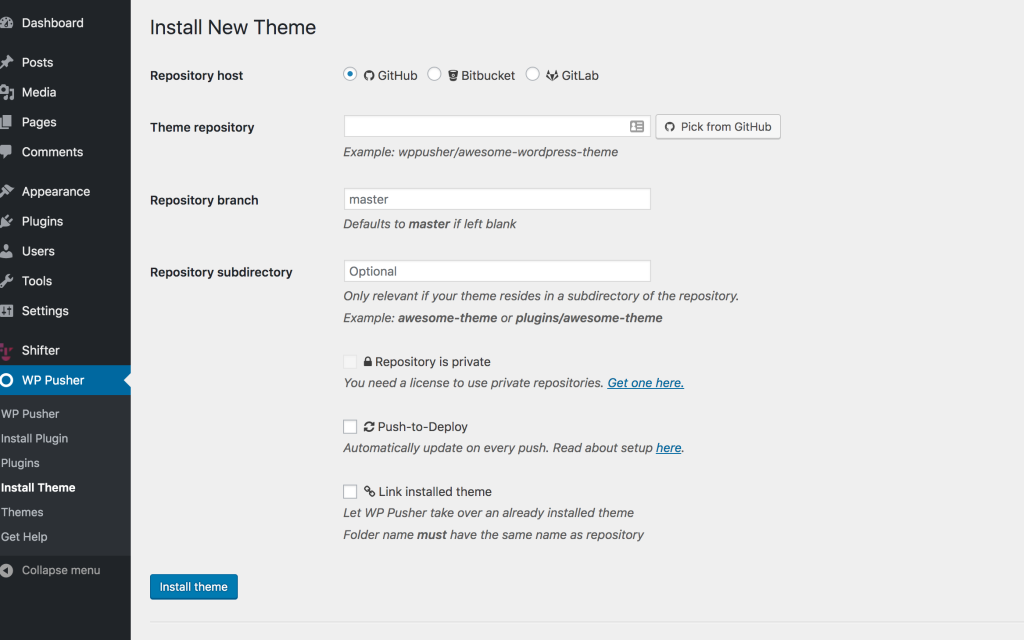
Task: Click the Tools wrench icon
Action: click(7, 281)
